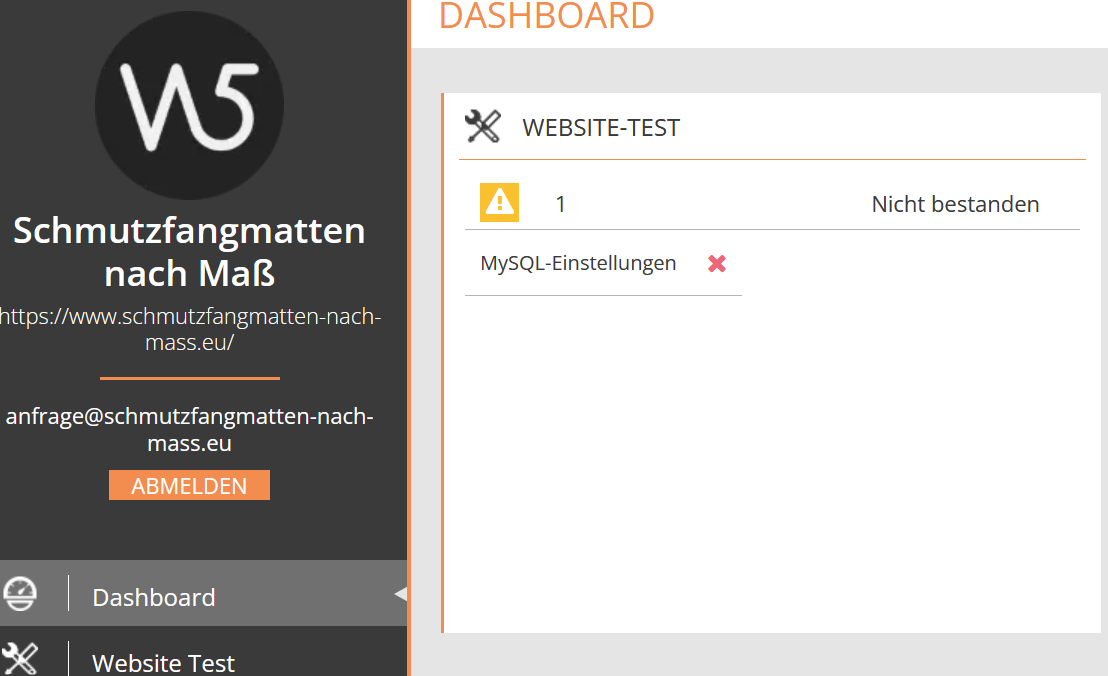Click the red X next to MySQL-Einstellungen
The image size is (1108, 676).
[x=716, y=264]
